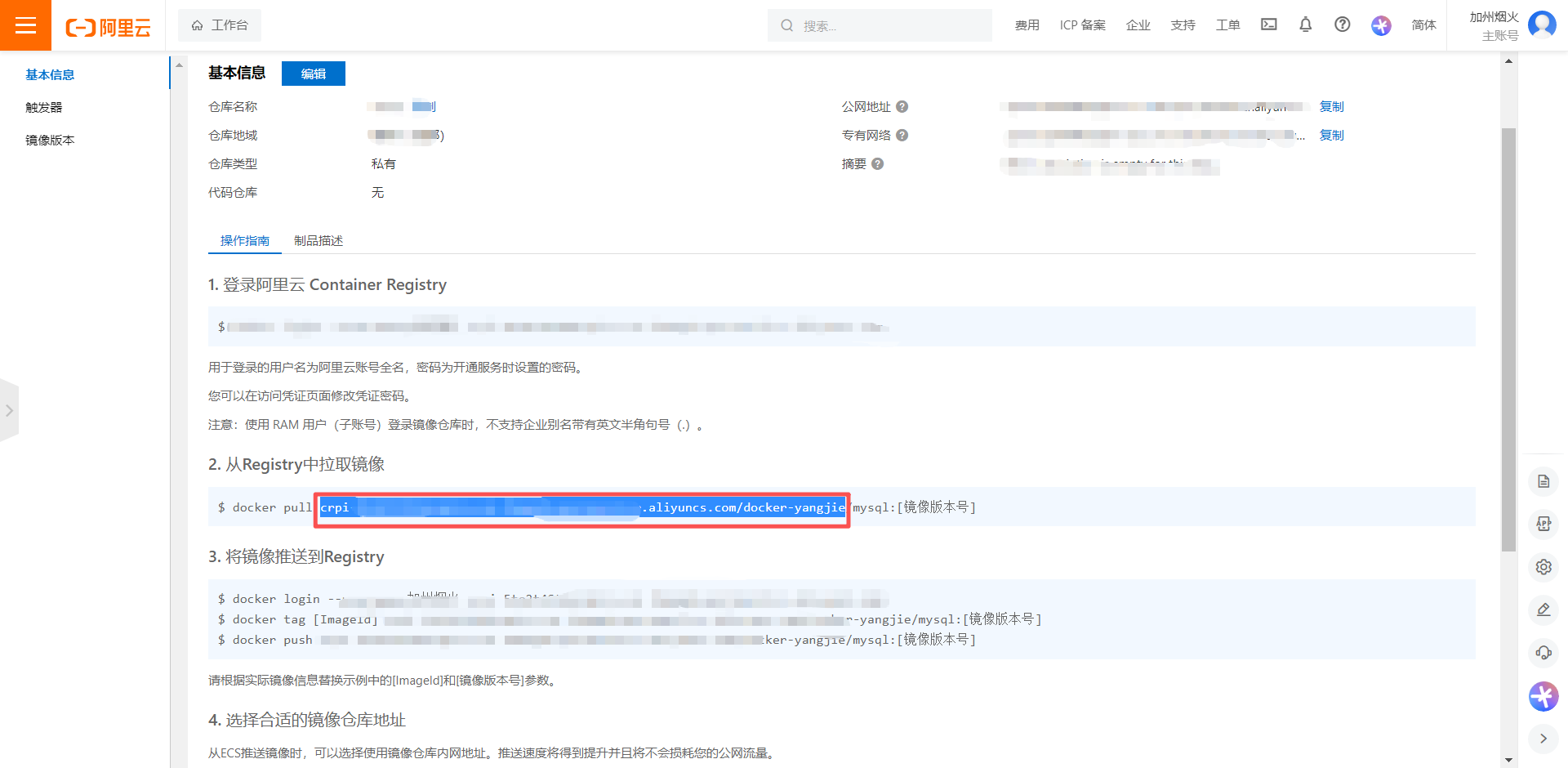Open the document icon in right toolbar
The width and height of the screenshot is (1568, 768).
click(x=1543, y=481)
